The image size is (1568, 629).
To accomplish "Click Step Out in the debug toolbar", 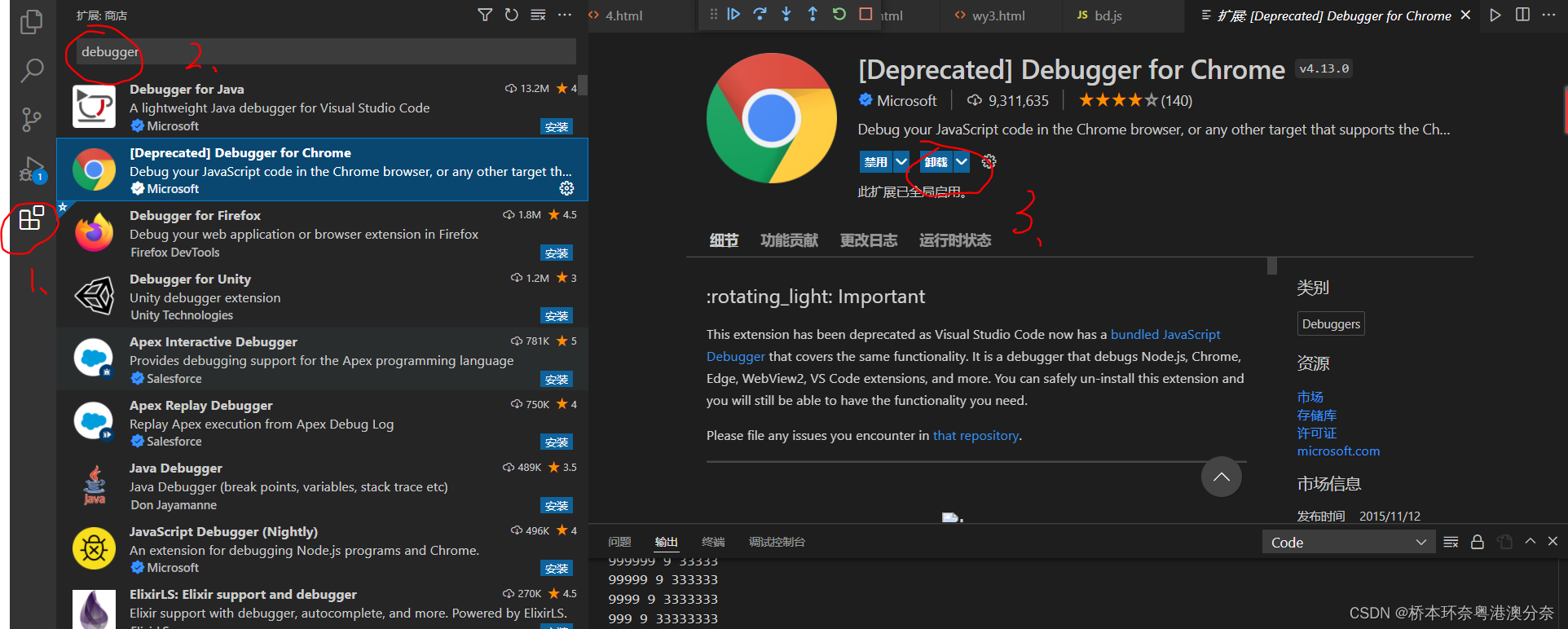I will [x=813, y=14].
